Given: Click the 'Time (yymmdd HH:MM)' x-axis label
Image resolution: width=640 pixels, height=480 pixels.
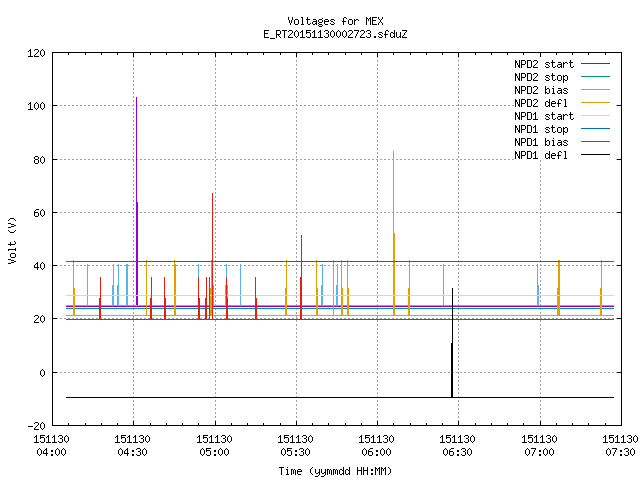Looking at the screenshot, I should [335, 471].
